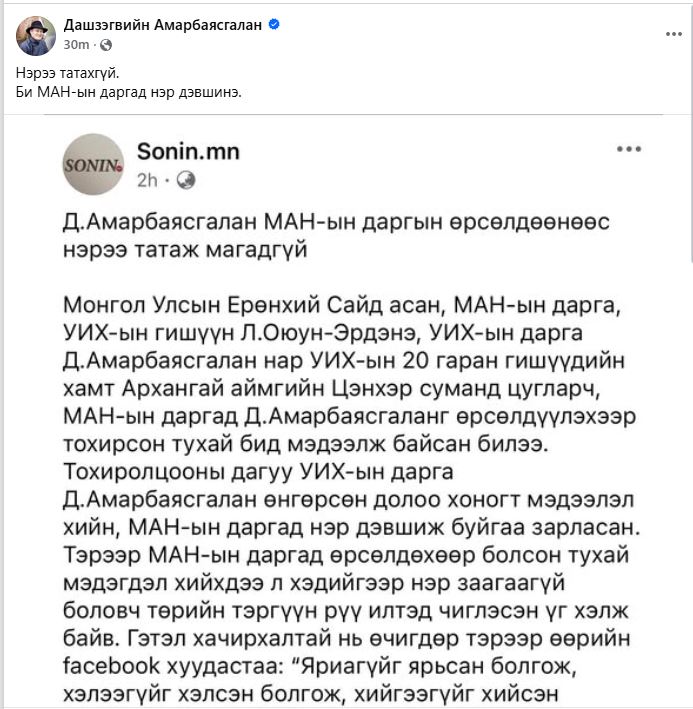
Task: Click the 30m post timestamp
Action: click(76, 45)
